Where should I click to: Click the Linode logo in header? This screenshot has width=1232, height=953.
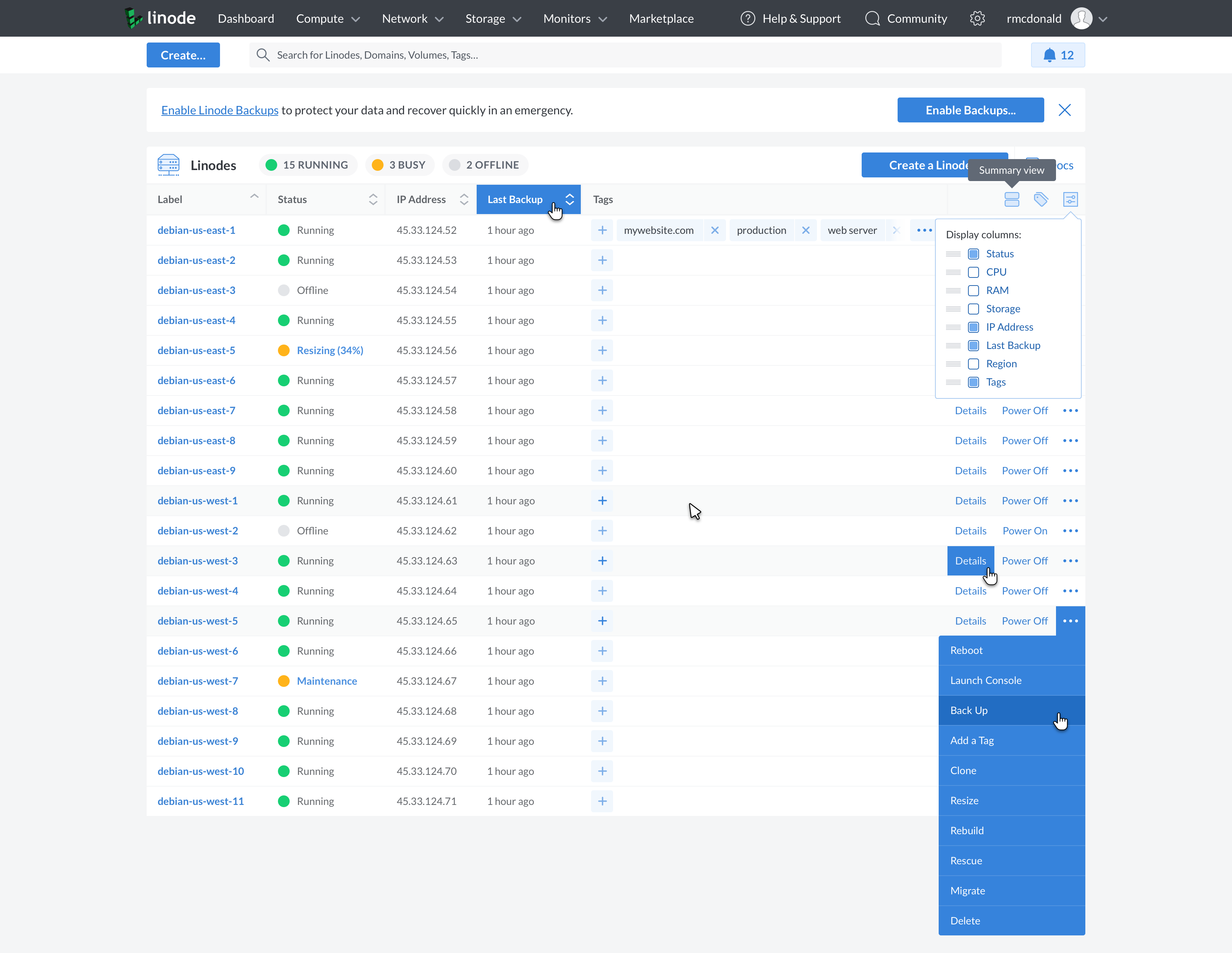click(x=160, y=18)
